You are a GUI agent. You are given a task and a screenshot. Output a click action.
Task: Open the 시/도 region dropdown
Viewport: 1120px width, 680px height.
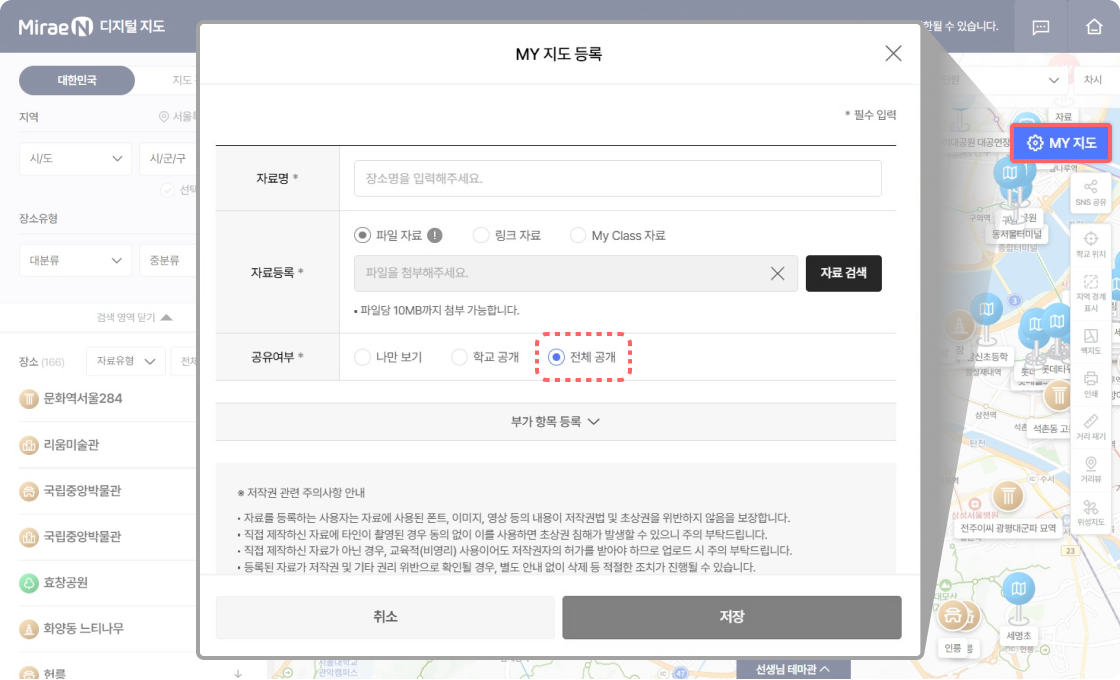76,158
